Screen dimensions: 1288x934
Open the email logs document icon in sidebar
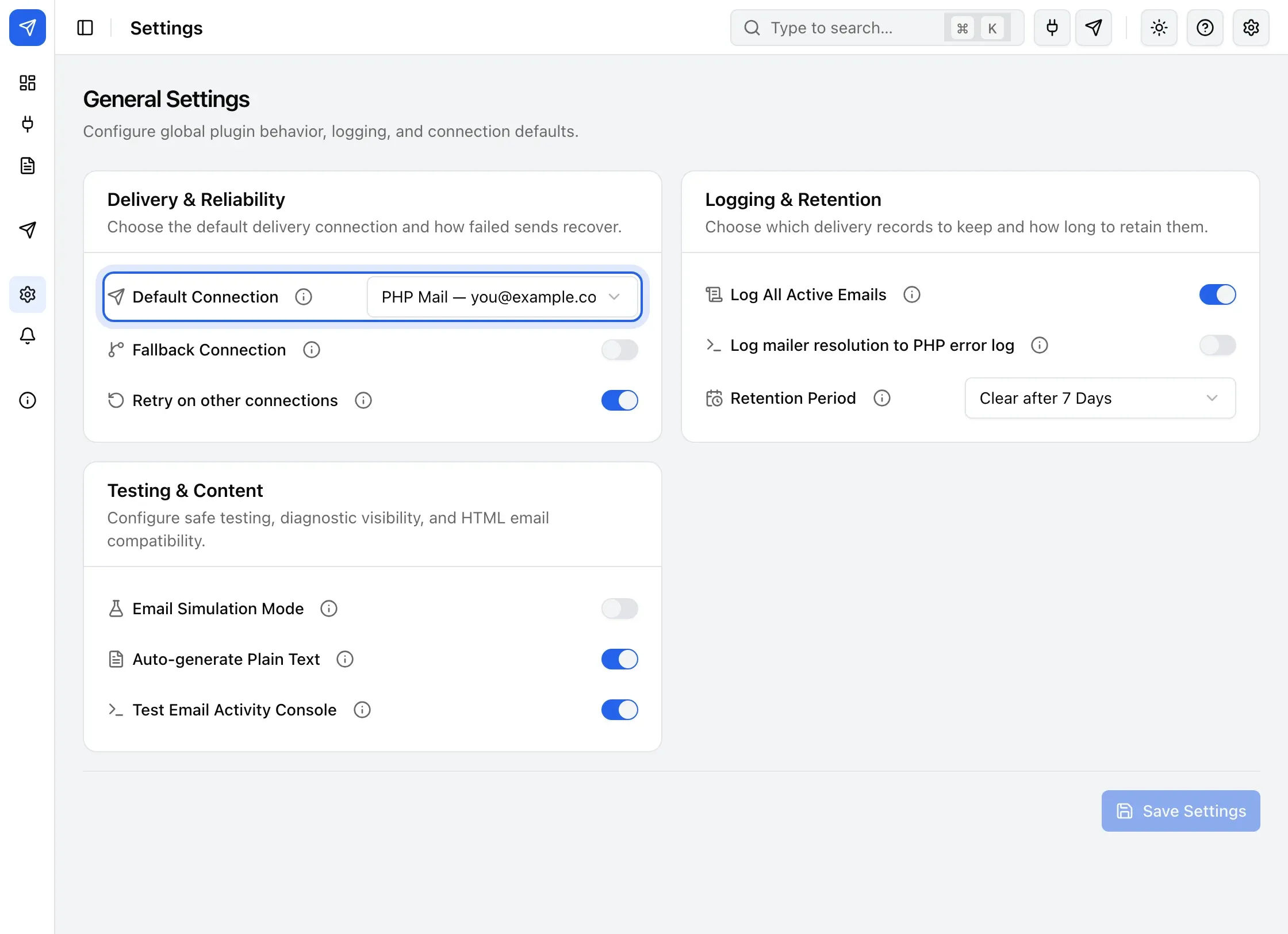28,166
